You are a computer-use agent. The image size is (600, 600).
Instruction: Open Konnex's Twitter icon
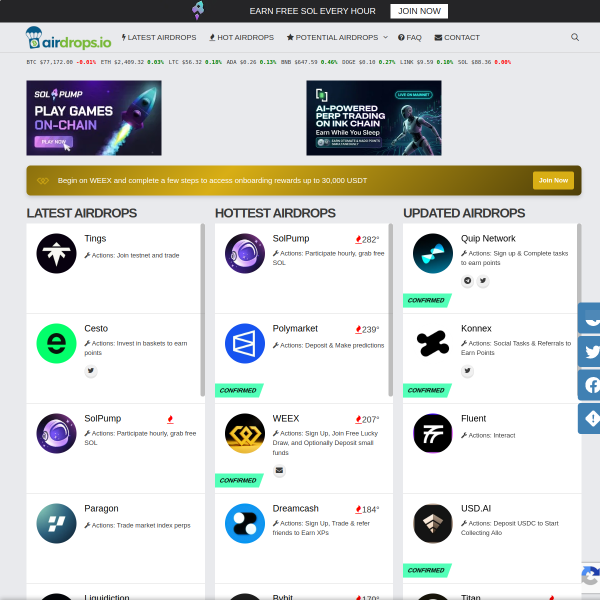(467, 370)
